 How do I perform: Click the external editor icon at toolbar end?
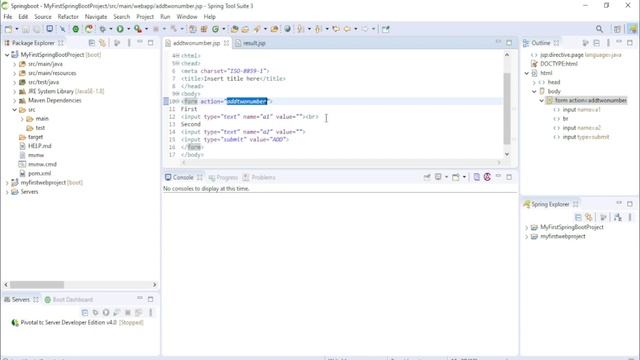[x=385, y=29]
